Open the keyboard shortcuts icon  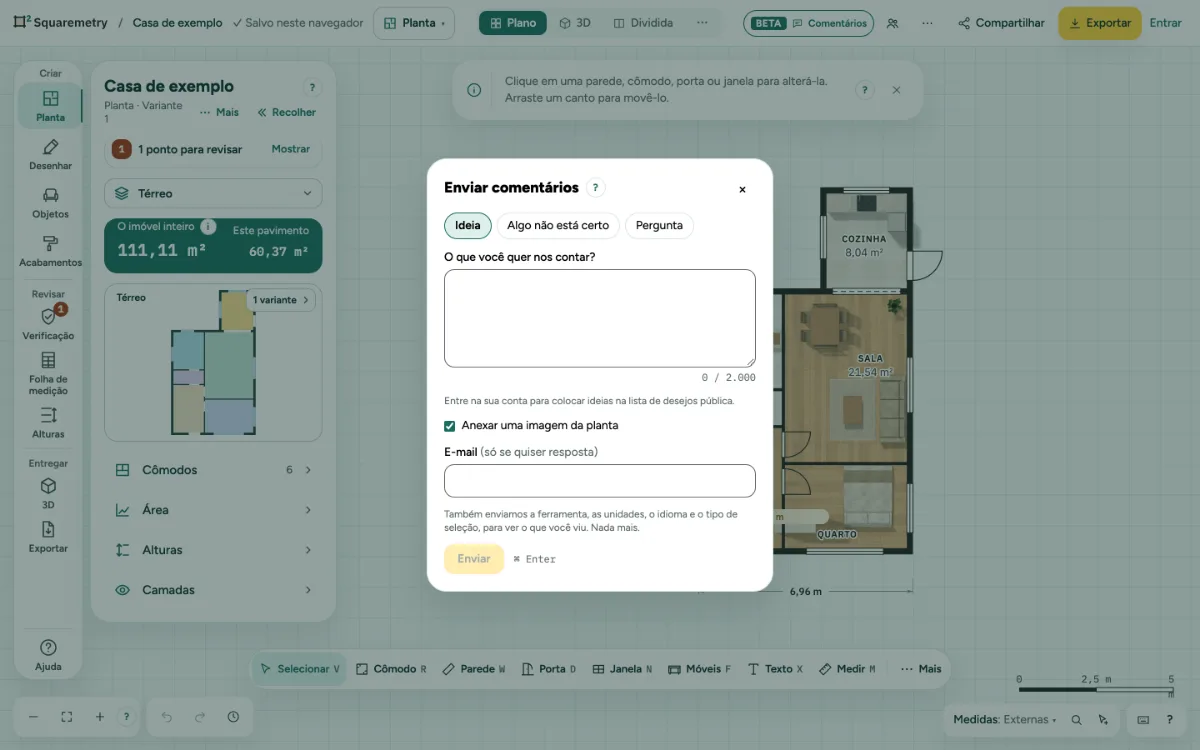click(x=1143, y=719)
